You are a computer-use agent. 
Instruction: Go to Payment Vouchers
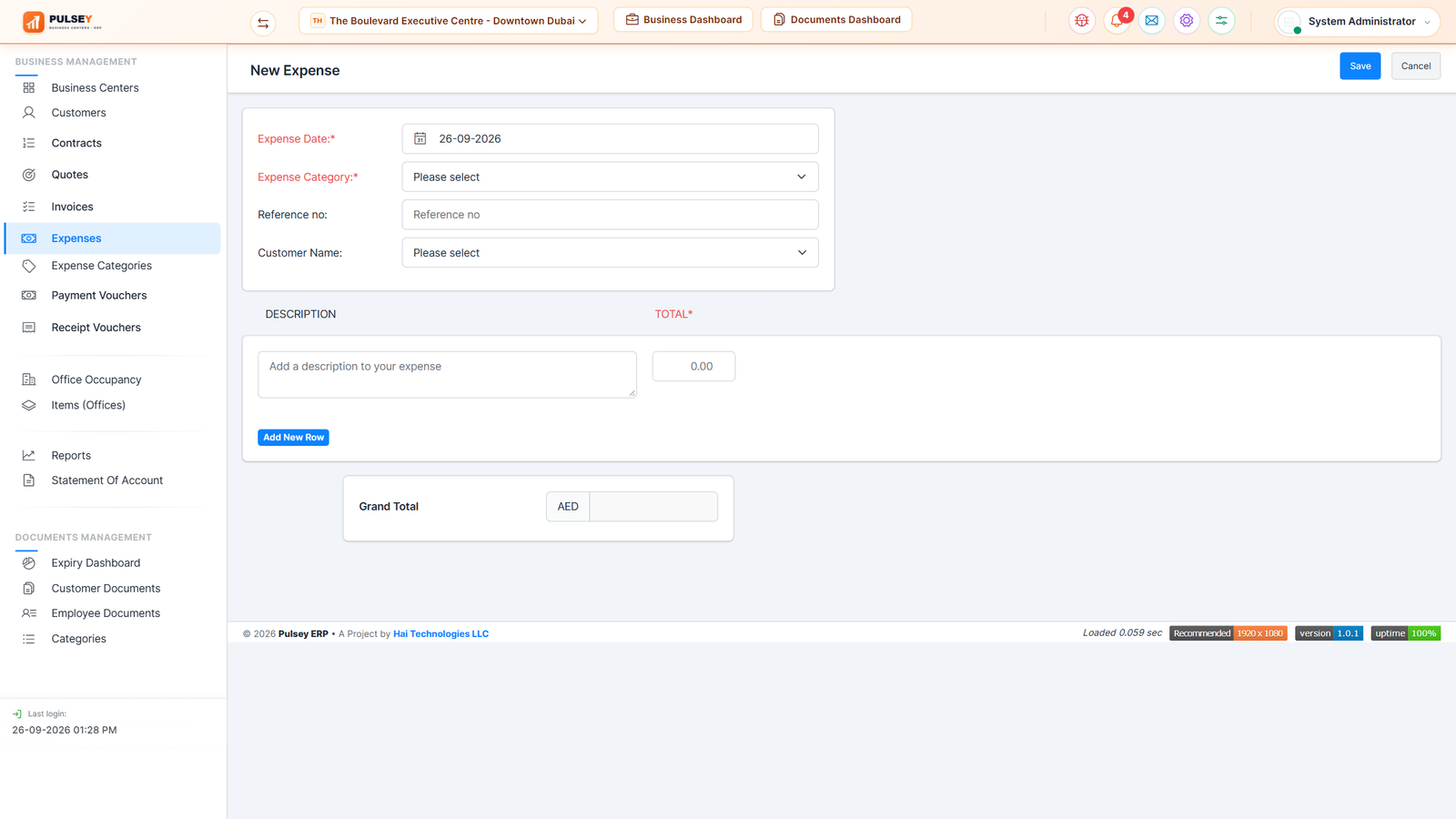(99, 296)
